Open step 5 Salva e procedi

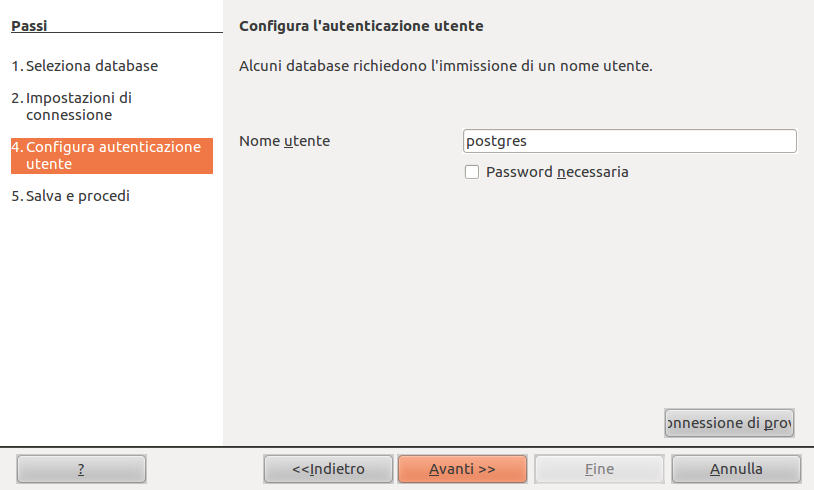[x=70, y=196]
